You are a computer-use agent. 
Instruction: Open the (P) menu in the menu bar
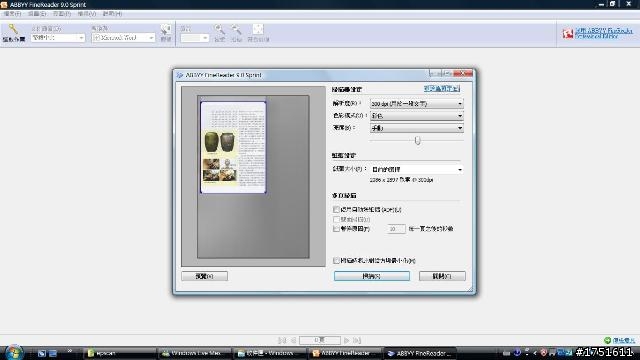click(62, 14)
